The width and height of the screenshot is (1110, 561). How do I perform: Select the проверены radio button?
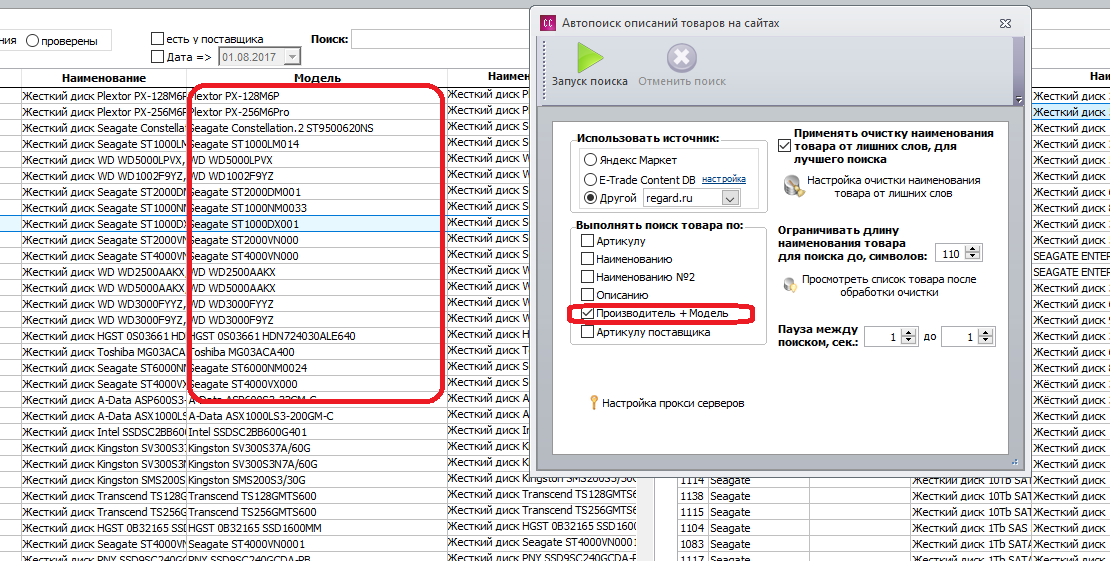click(32, 41)
